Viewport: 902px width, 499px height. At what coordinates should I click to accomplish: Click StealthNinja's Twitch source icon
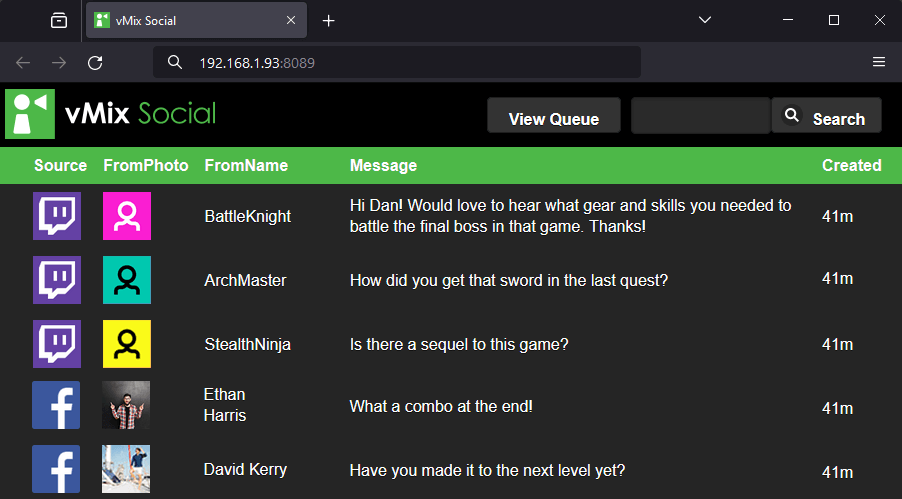pyautogui.click(x=57, y=344)
